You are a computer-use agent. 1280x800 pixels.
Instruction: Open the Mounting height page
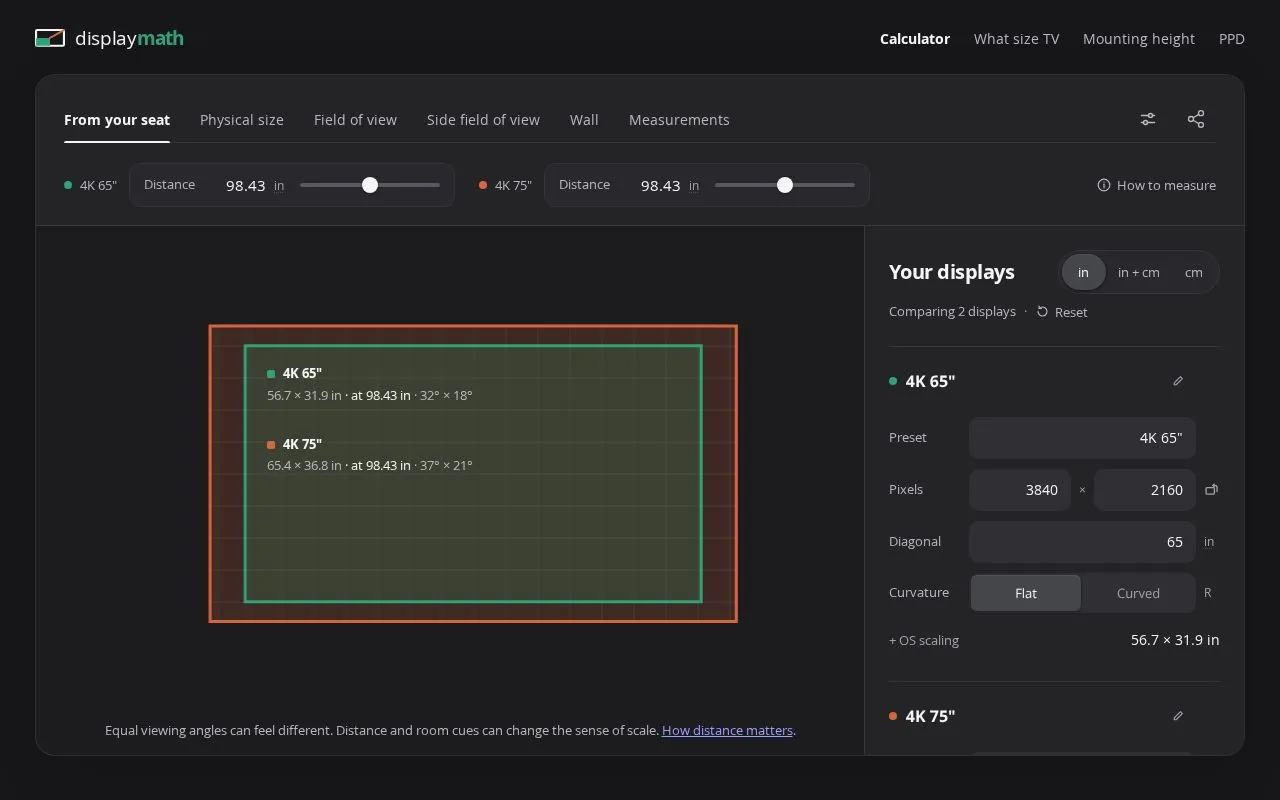[1139, 39]
